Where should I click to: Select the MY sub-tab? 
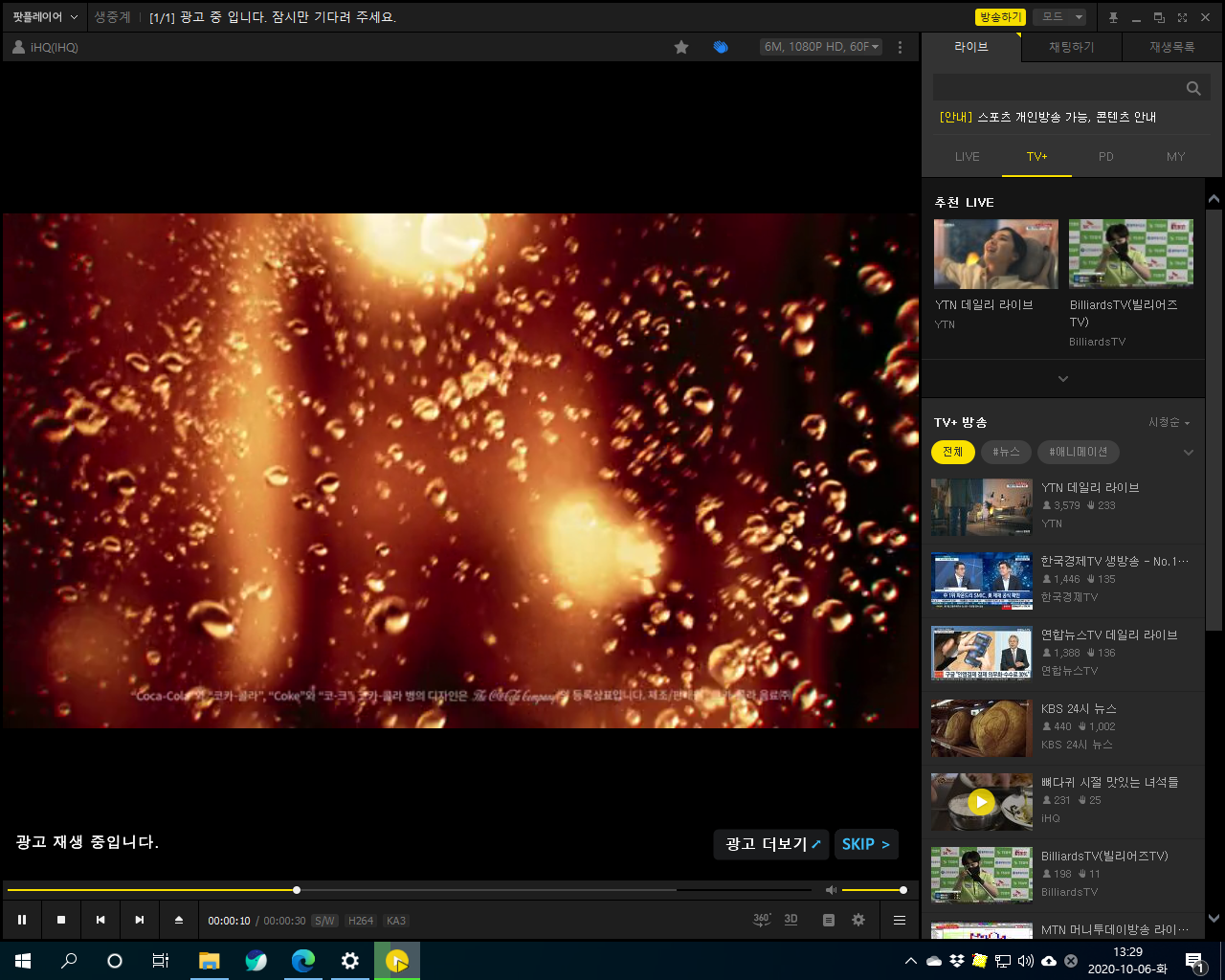[1176, 157]
